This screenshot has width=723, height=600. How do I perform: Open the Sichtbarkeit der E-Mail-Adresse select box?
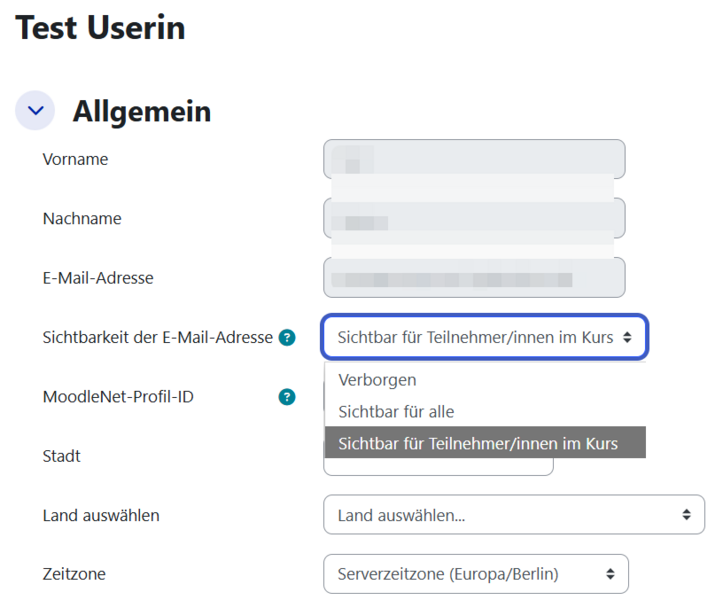(x=485, y=337)
